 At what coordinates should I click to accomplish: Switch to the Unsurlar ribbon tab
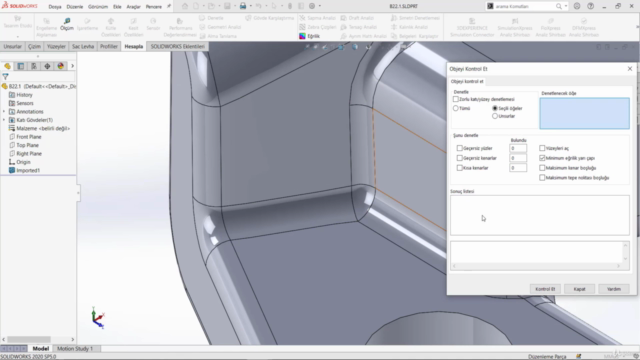pos(12,47)
